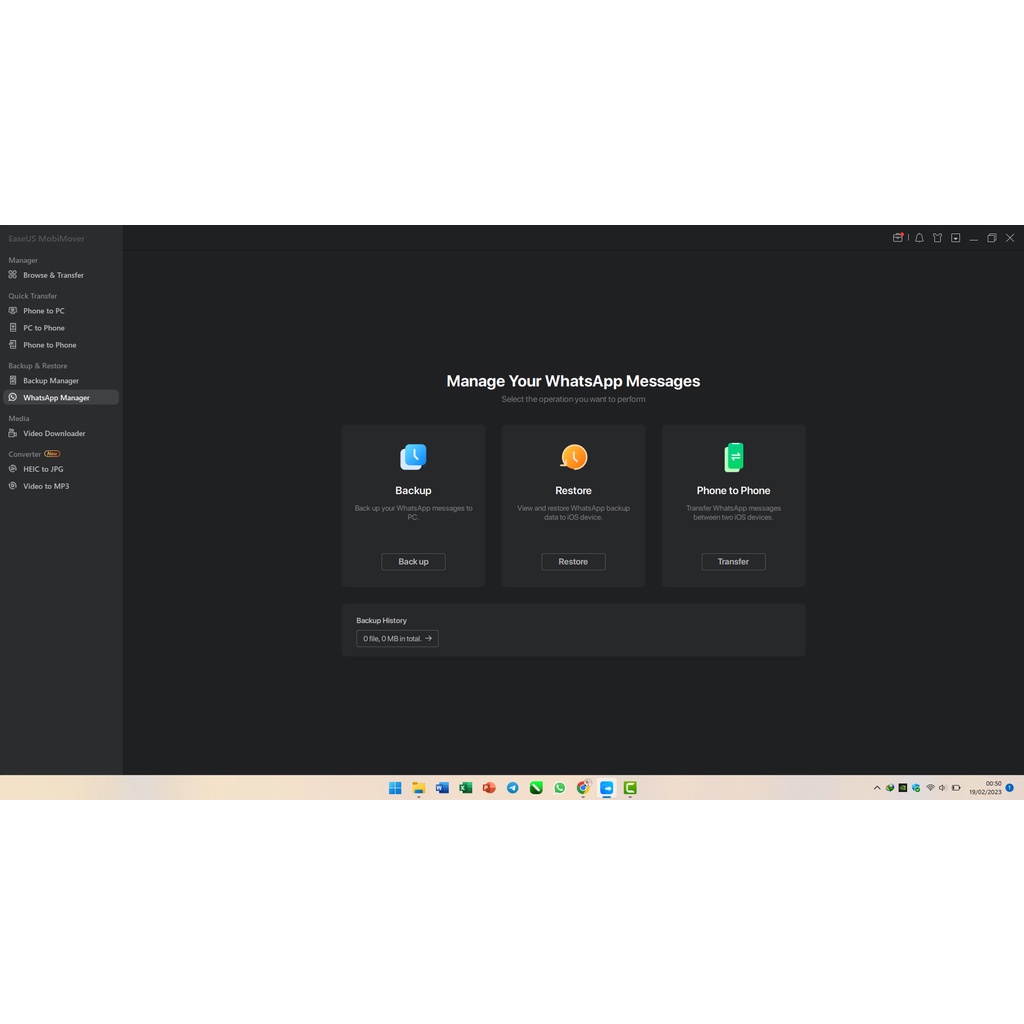Viewport: 1024px width, 1024px height.
Task: Open the HEIC to JPG converter
Action: click(43, 469)
